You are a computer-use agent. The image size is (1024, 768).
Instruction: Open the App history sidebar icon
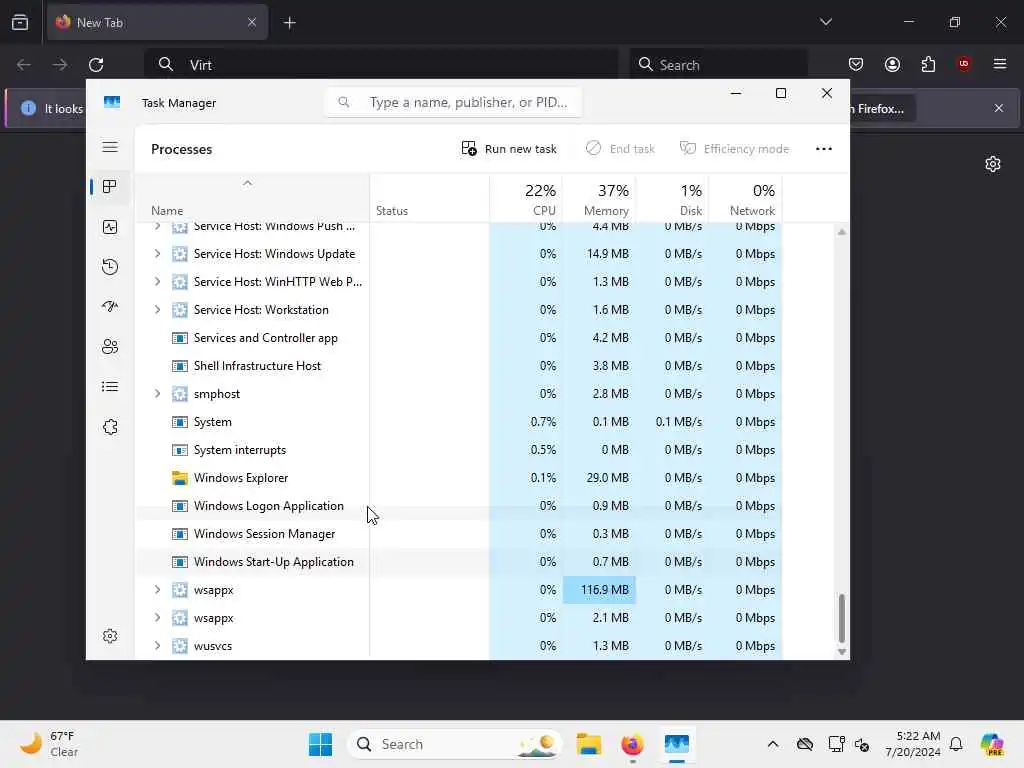click(110, 266)
